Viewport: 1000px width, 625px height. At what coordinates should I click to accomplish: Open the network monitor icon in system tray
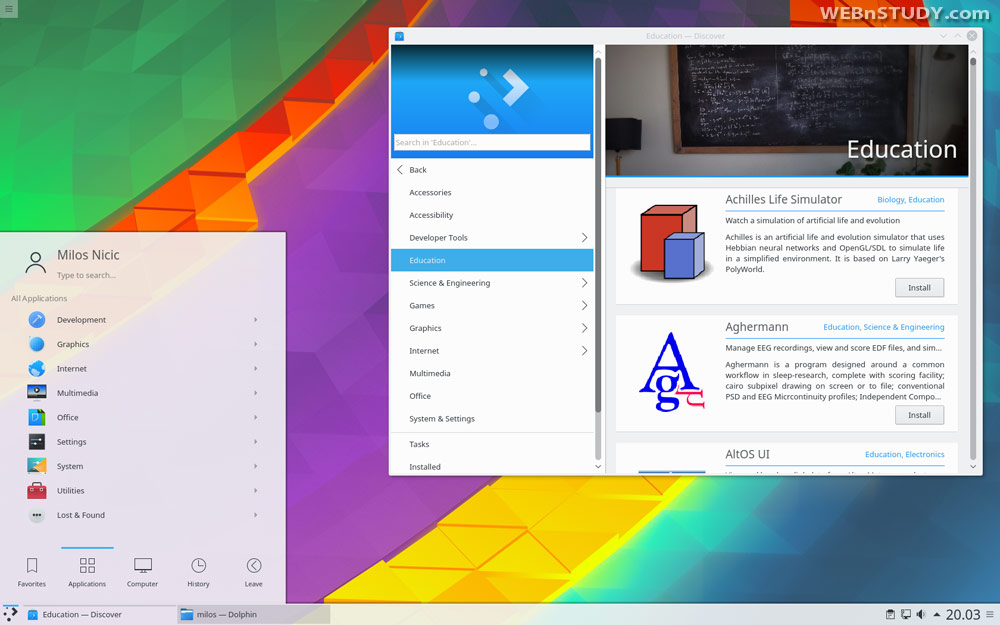906,615
